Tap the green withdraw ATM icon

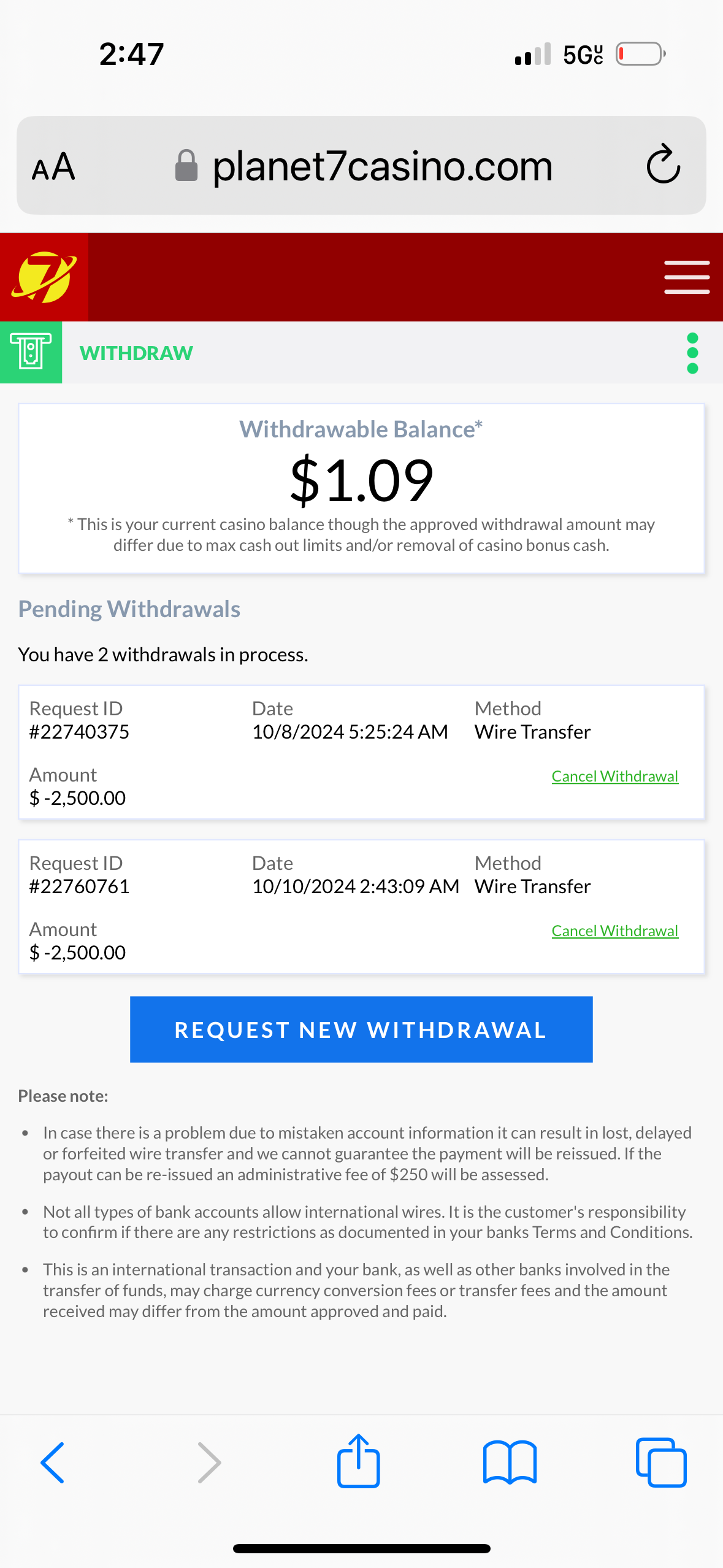coord(31,353)
